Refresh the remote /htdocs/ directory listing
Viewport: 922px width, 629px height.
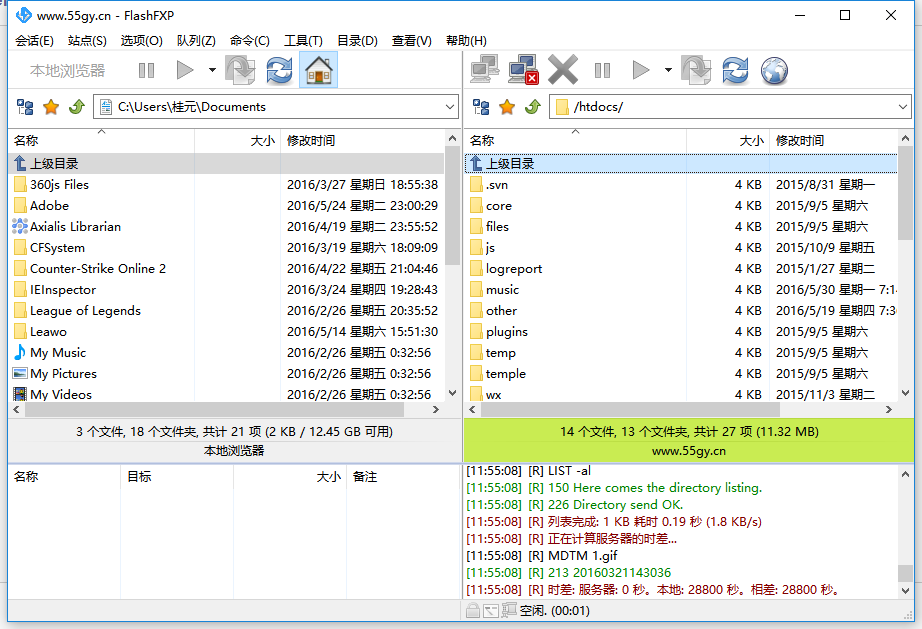(x=735, y=69)
